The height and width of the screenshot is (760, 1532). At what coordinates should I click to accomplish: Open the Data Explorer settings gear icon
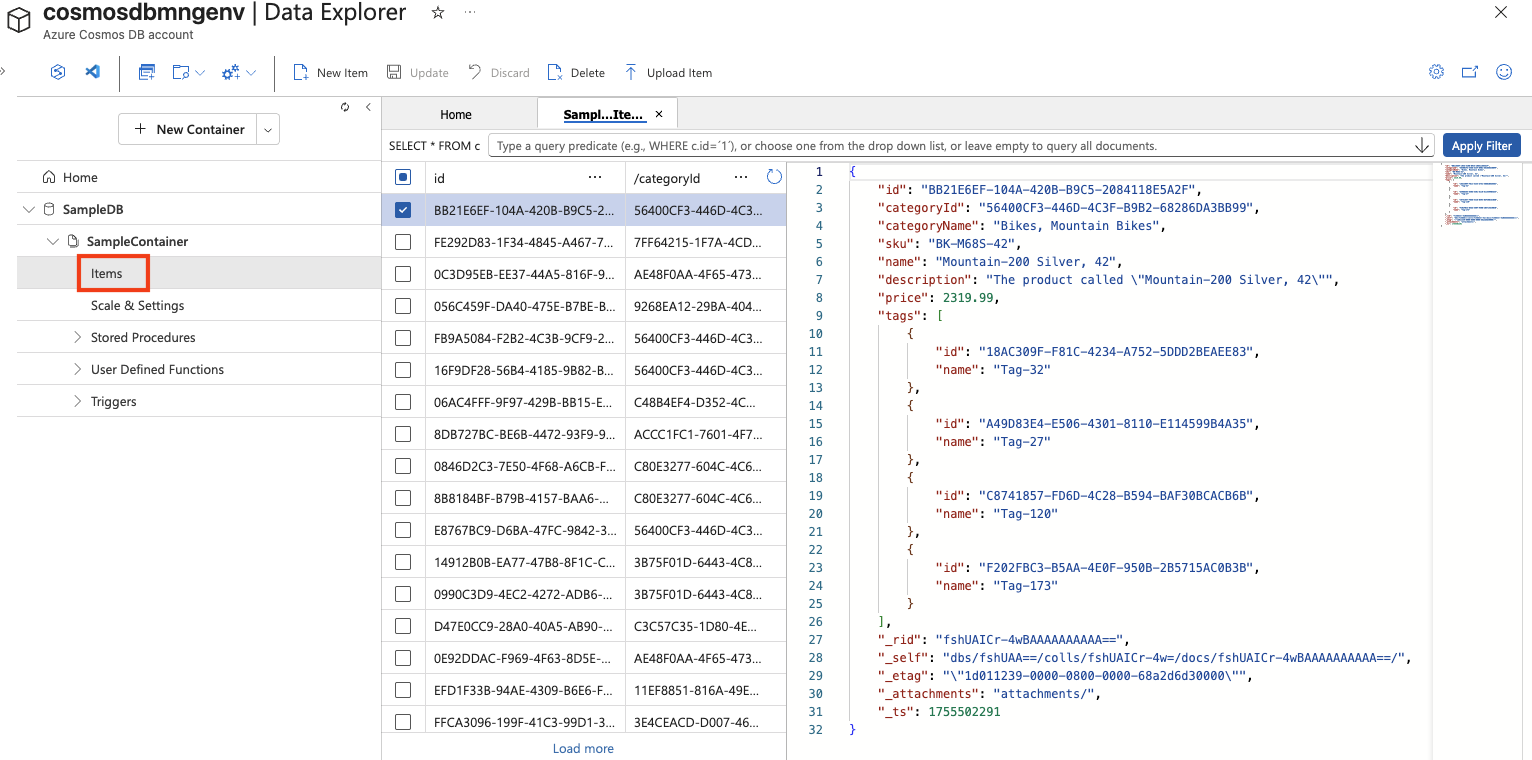(x=1436, y=72)
